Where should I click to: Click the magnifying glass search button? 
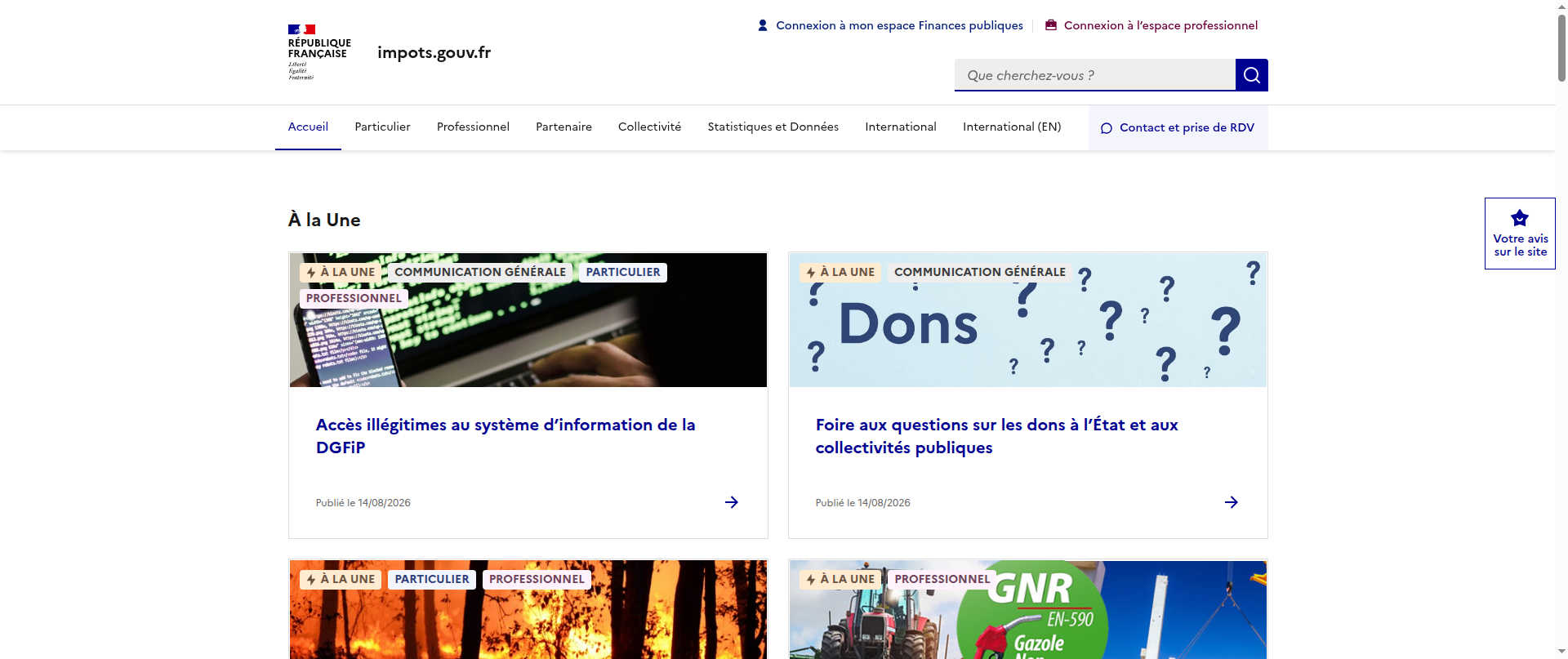[1252, 75]
